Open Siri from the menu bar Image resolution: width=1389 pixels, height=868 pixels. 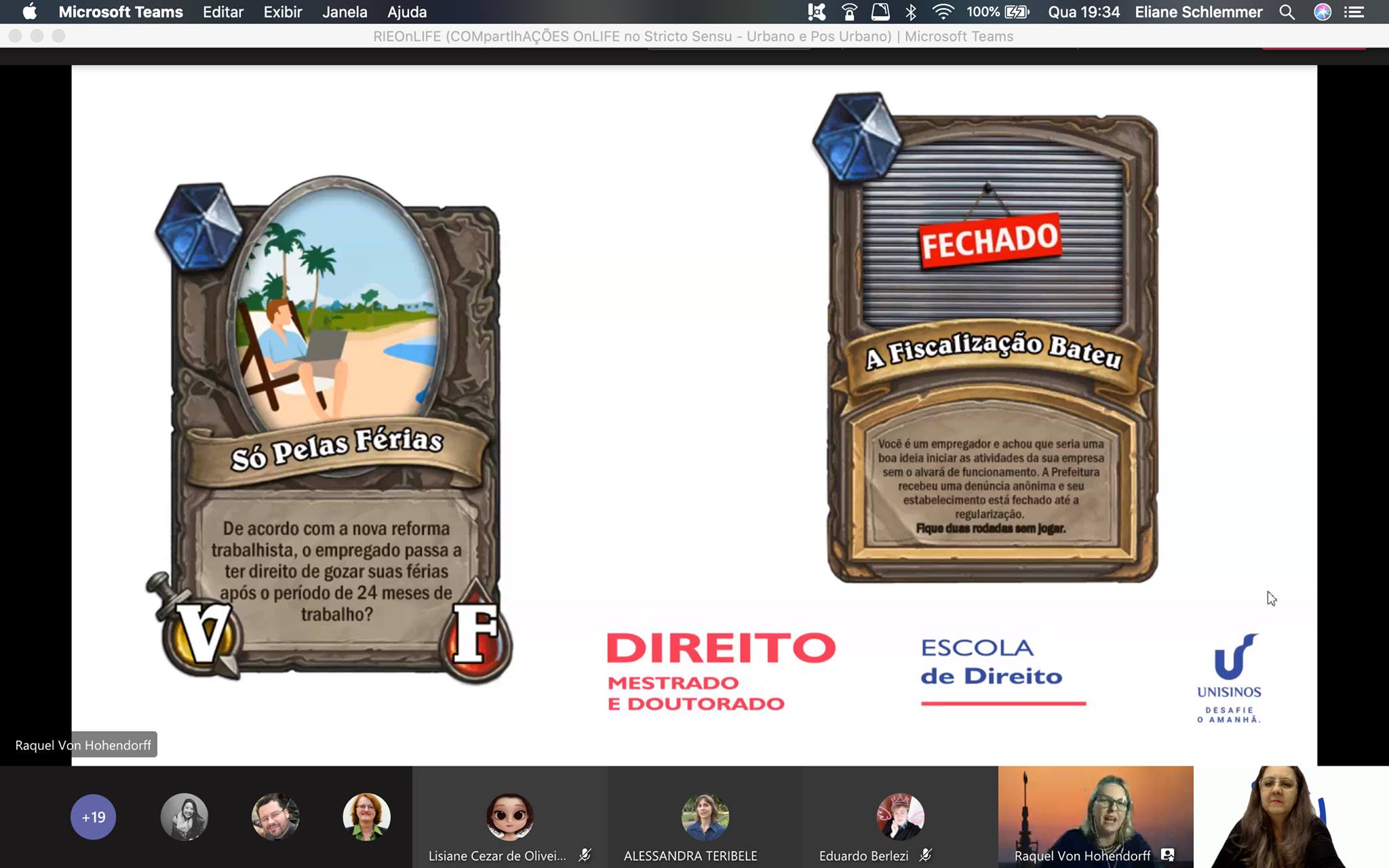pos(1323,12)
